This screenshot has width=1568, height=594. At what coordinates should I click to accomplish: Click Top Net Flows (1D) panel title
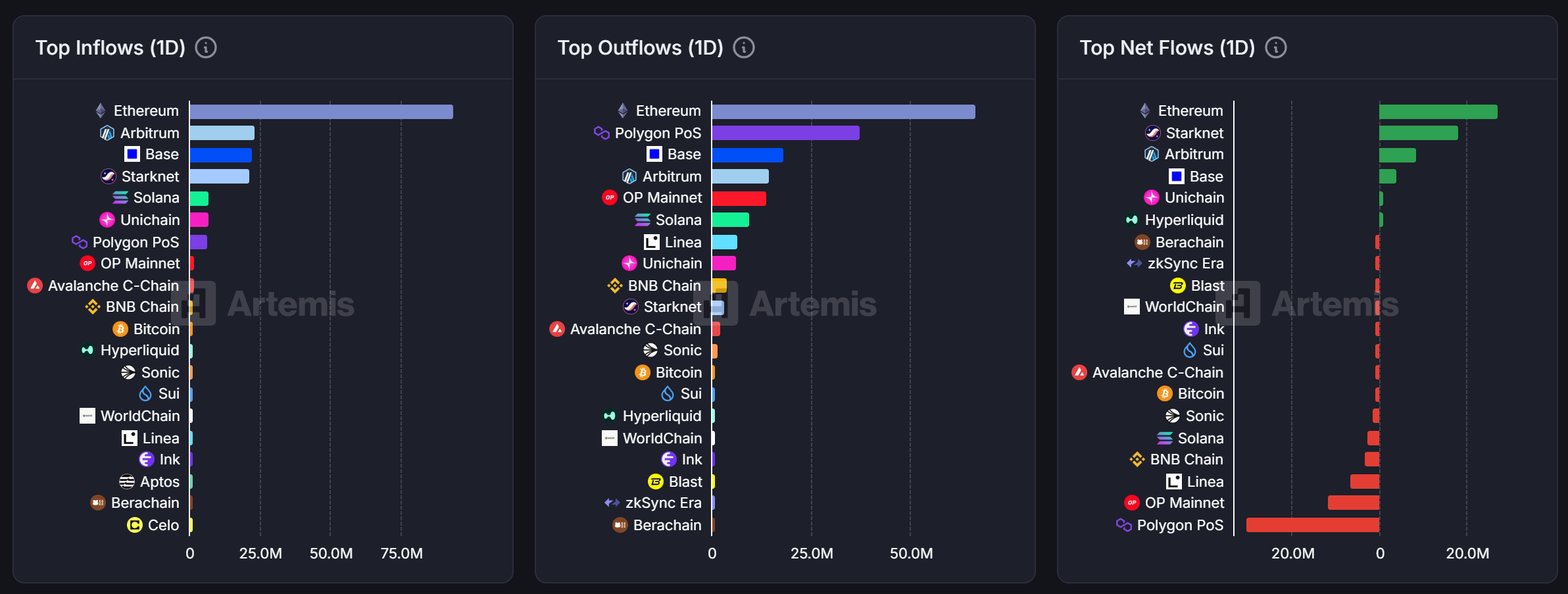(1167, 47)
